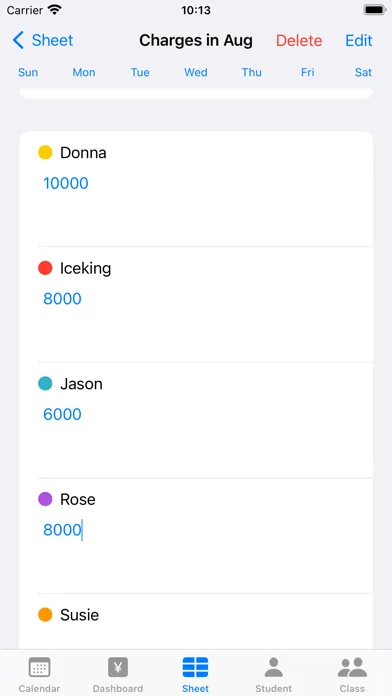Tap the Wi-Fi icon in status bar
Screen dimensions: 392x696
coord(55,10)
